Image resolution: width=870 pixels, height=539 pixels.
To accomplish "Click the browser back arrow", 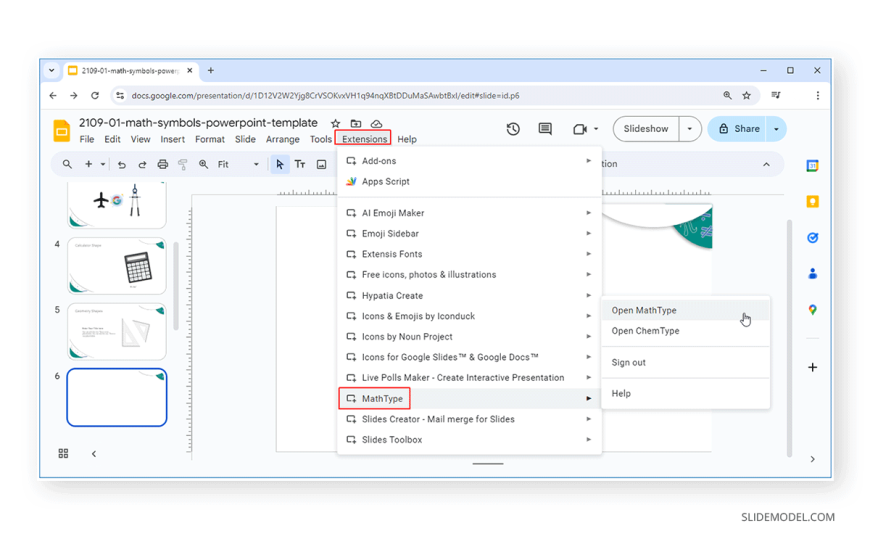I will point(53,95).
